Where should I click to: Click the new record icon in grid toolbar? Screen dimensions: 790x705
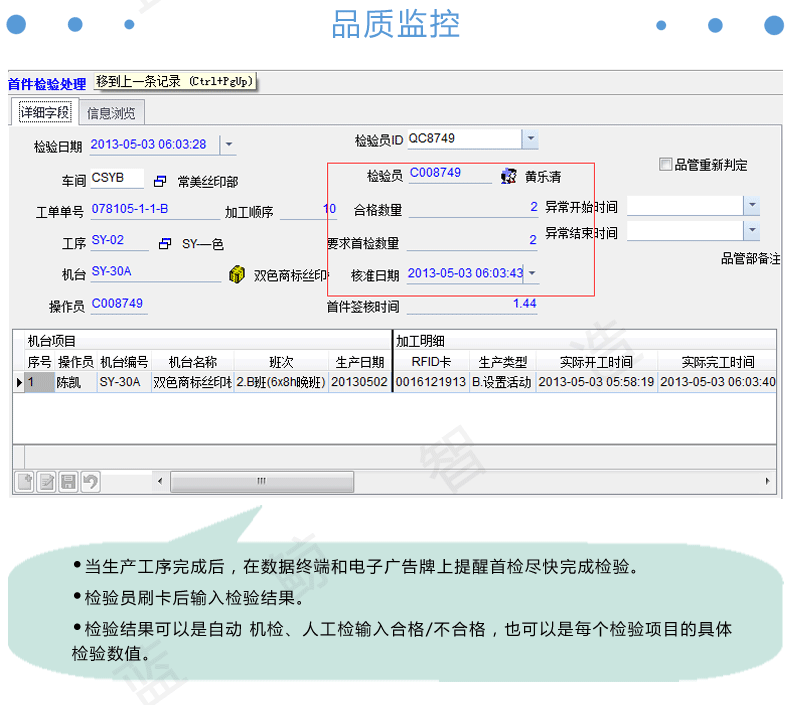pyautogui.click(x=25, y=482)
